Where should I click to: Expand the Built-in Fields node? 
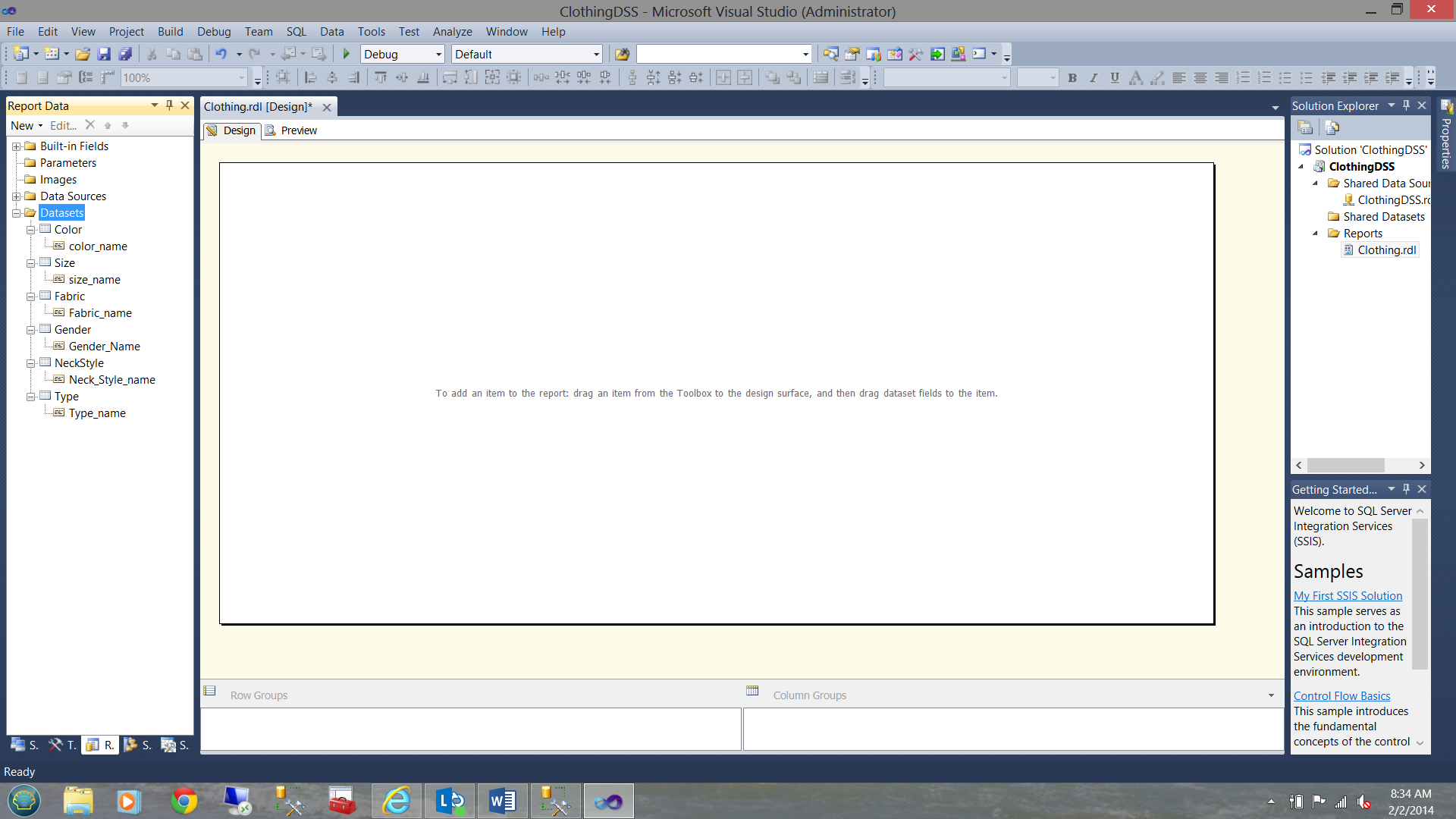(x=16, y=146)
